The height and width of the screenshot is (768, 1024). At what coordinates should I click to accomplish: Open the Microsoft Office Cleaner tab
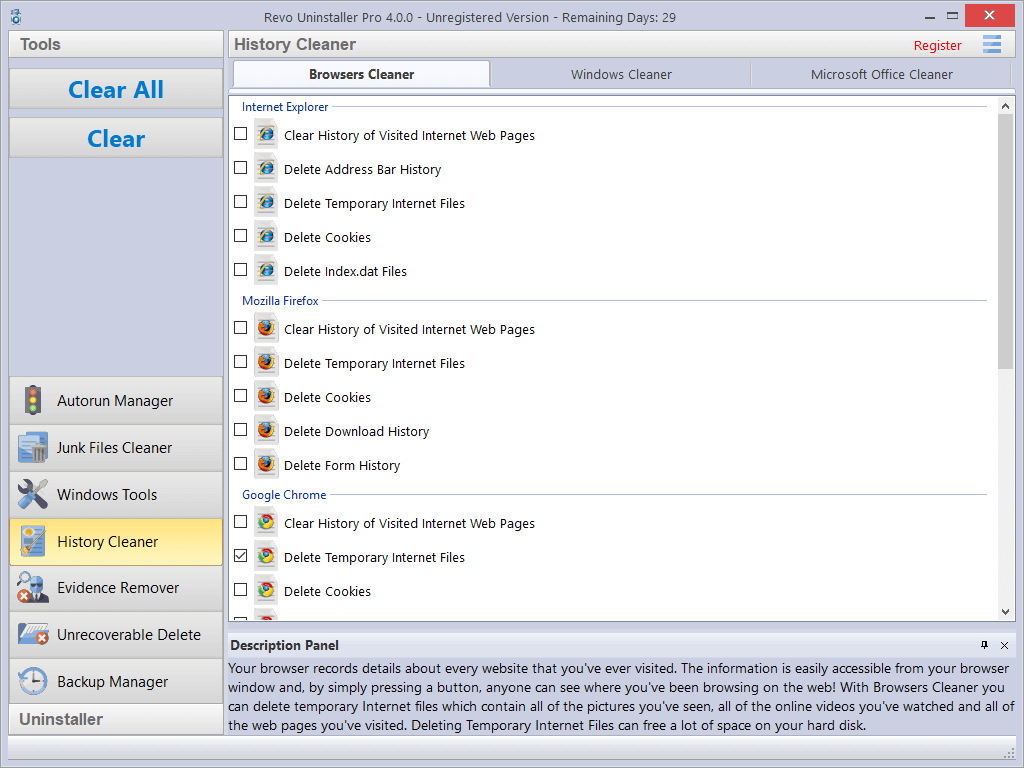(x=881, y=74)
